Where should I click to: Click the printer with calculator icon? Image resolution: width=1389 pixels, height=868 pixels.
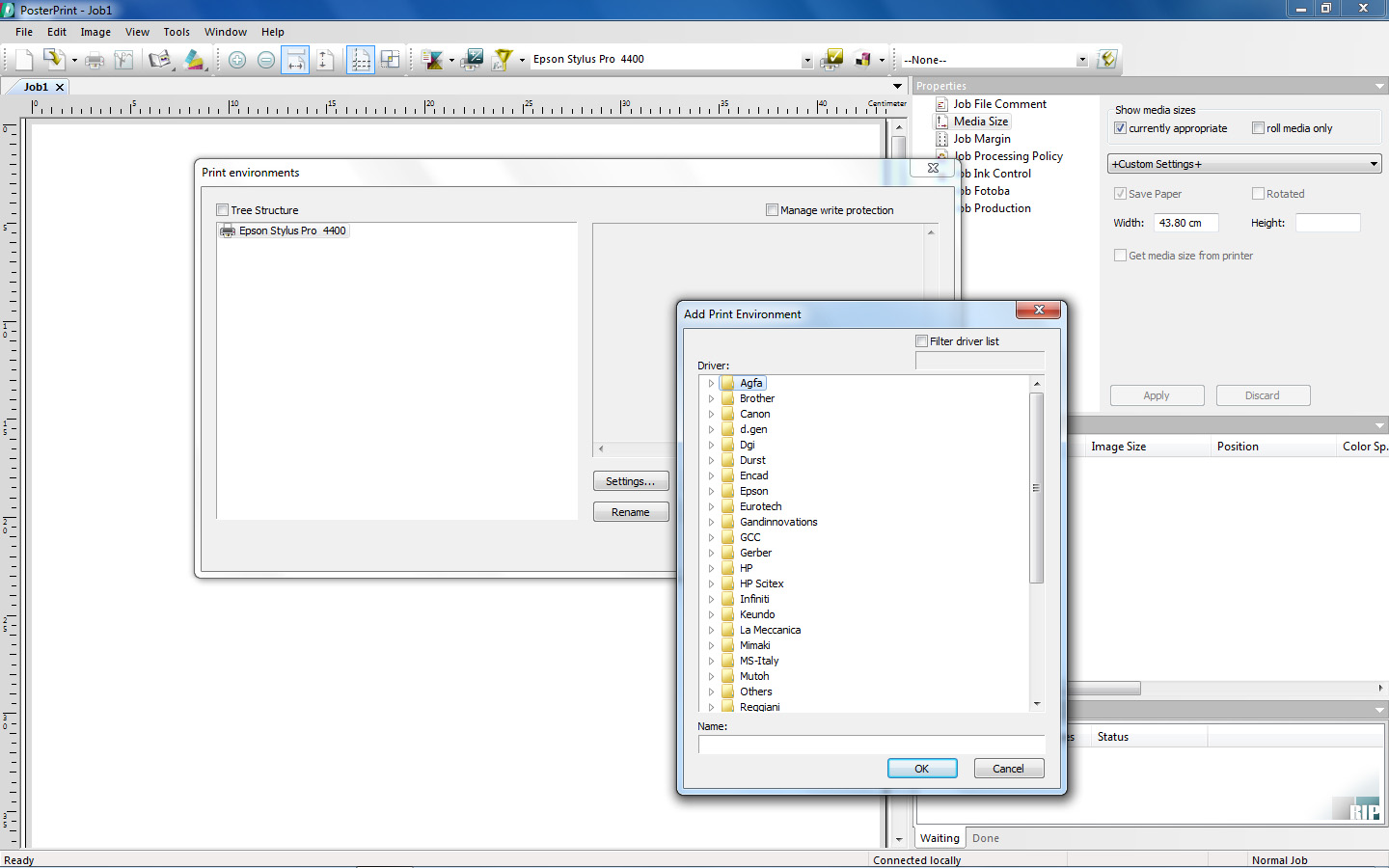tap(472, 60)
